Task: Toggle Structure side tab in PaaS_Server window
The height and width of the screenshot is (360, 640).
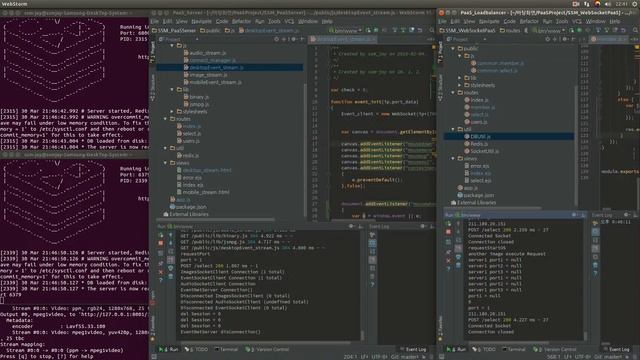Action: tap(153, 87)
